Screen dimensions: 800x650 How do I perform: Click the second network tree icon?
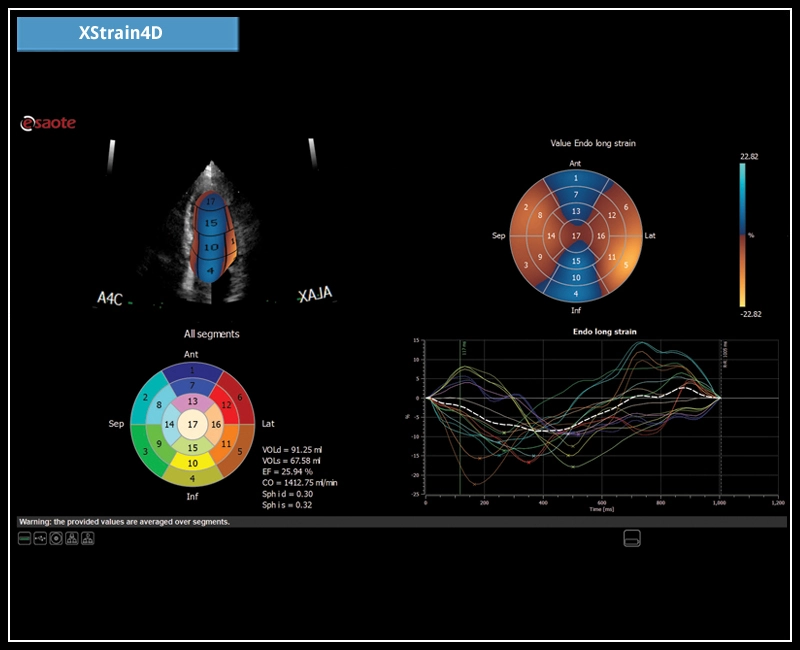[x=88, y=538]
